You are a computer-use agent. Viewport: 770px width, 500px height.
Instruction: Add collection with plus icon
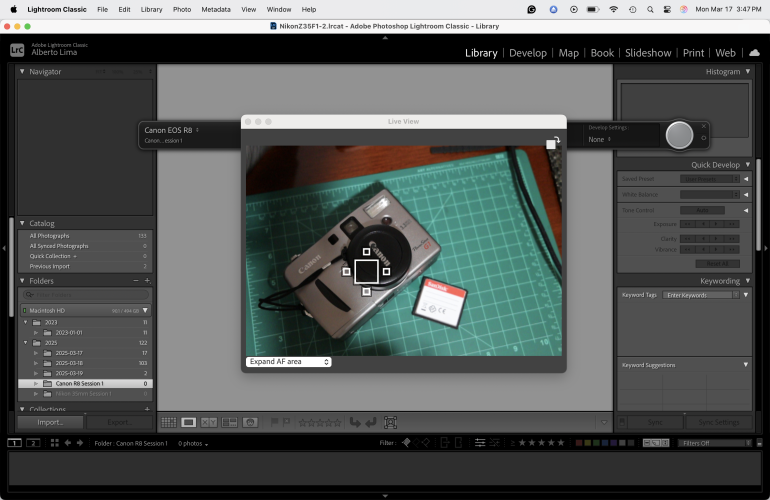pyautogui.click(x=147, y=409)
